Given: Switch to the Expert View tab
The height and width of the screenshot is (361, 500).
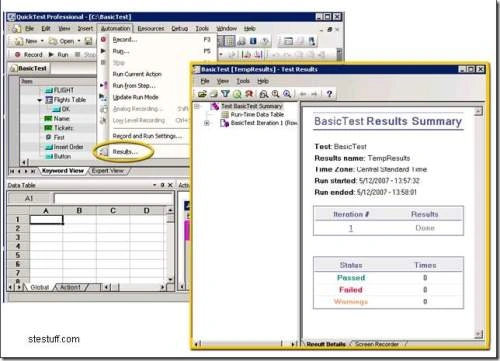Looking at the screenshot, I should (x=107, y=171).
